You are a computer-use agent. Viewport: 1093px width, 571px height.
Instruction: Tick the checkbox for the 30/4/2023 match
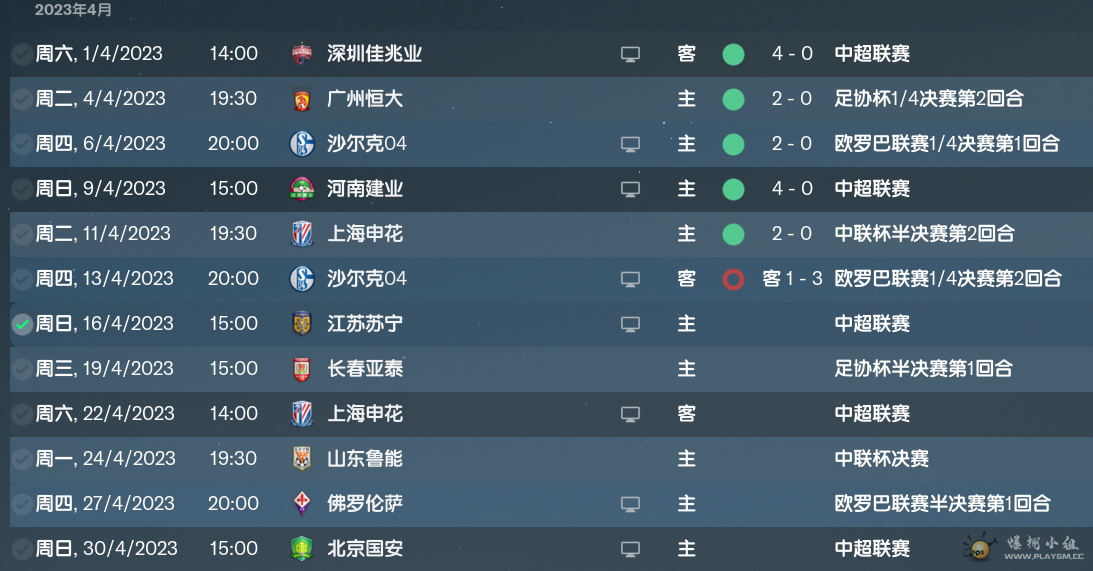[22, 549]
